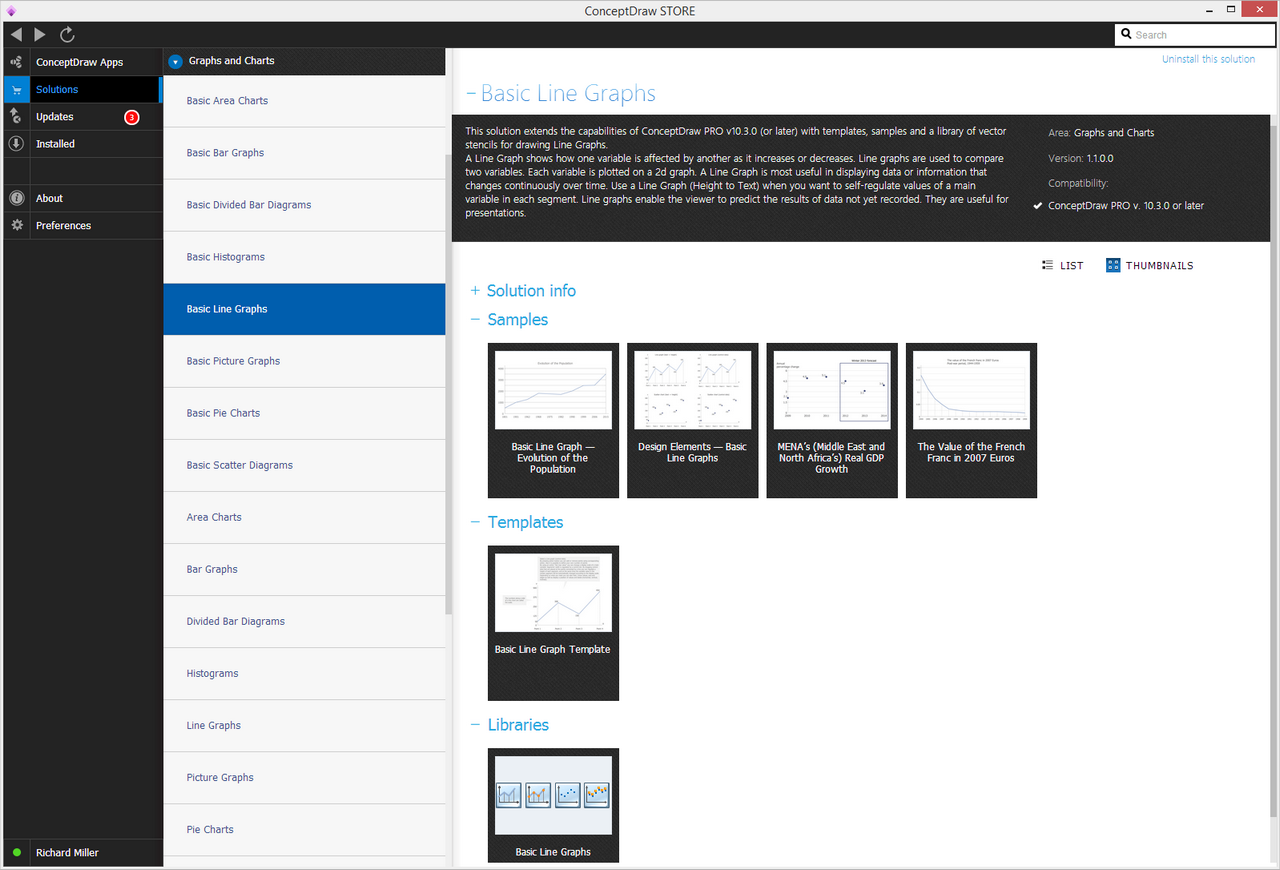
Task: Click the Uninstall this solution link
Action: coord(1208,59)
